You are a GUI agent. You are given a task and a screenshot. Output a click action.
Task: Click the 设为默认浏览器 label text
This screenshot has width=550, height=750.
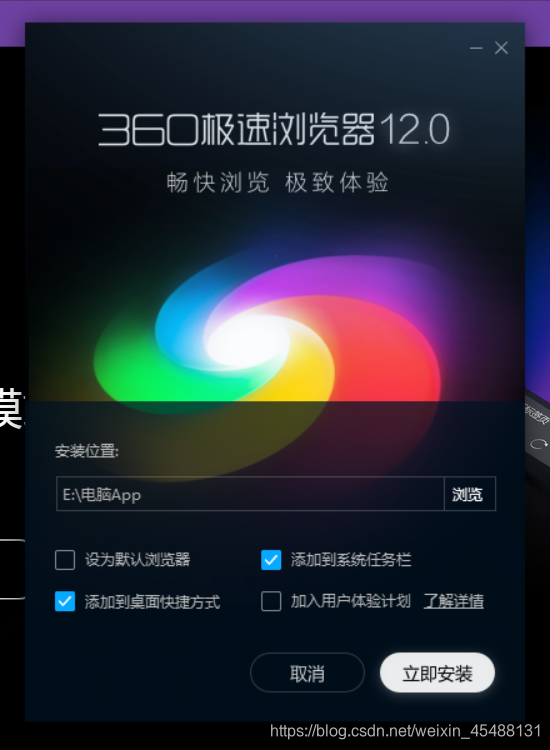(x=138, y=560)
